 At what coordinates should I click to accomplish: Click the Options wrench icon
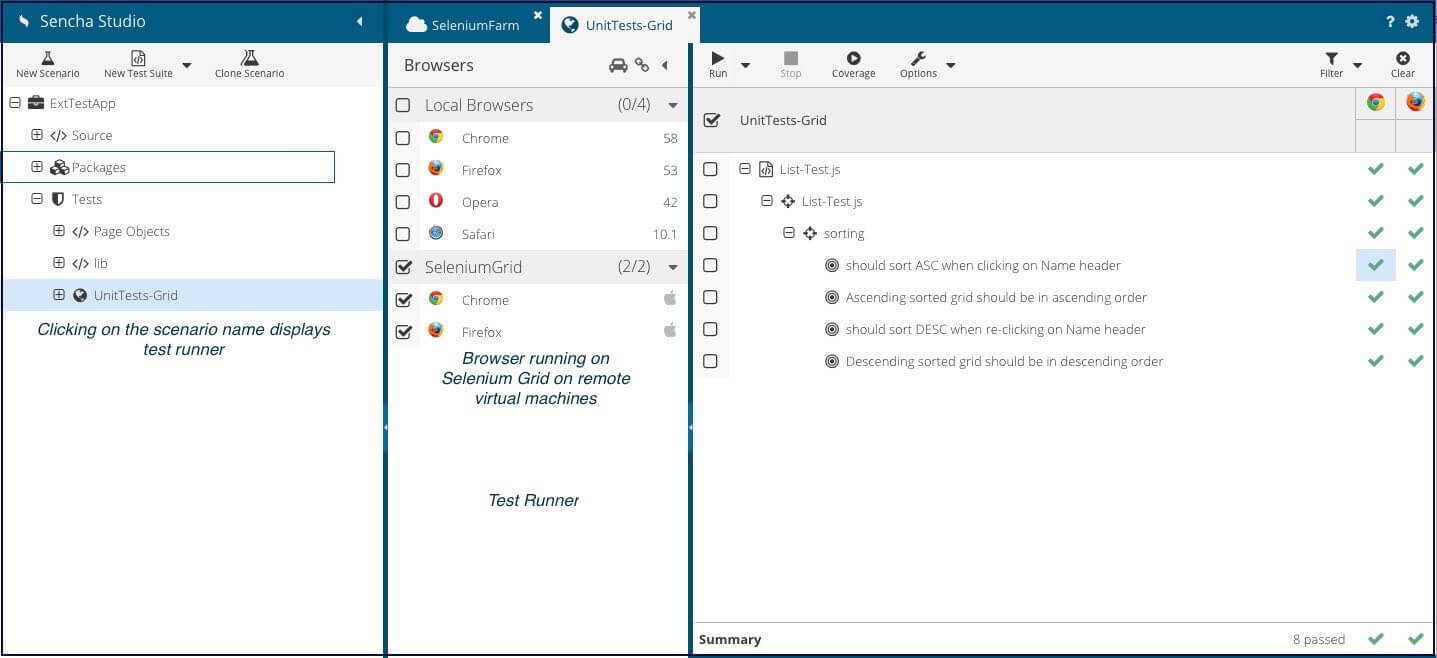click(918, 59)
